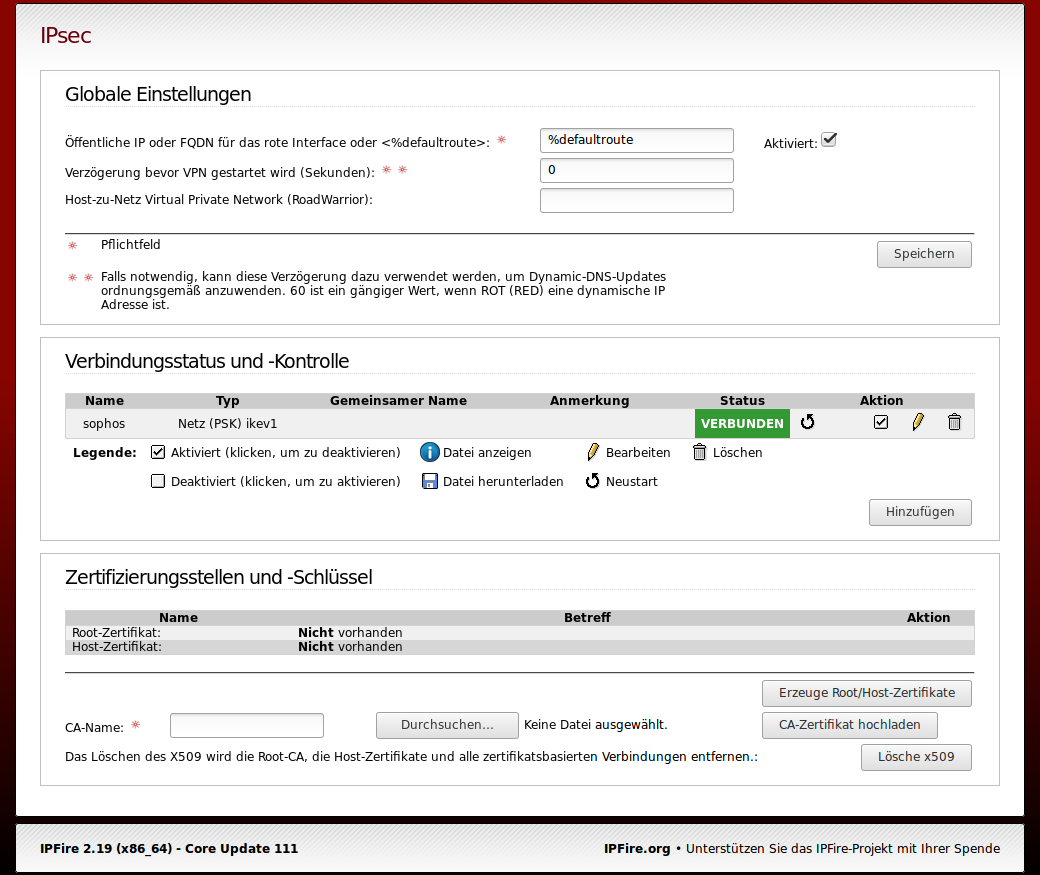
Task: Click Hinzufügen to add a connection
Action: tap(919, 512)
